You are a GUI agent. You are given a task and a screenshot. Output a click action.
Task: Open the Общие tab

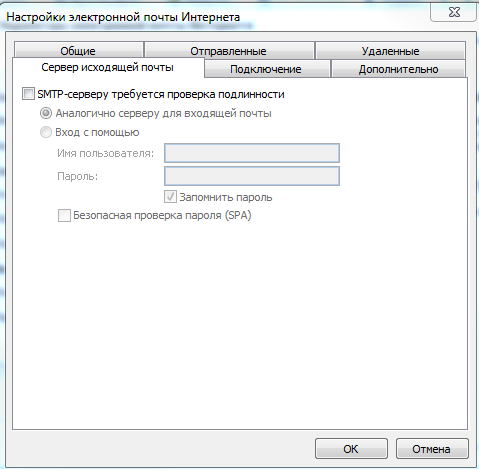pos(79,51)
